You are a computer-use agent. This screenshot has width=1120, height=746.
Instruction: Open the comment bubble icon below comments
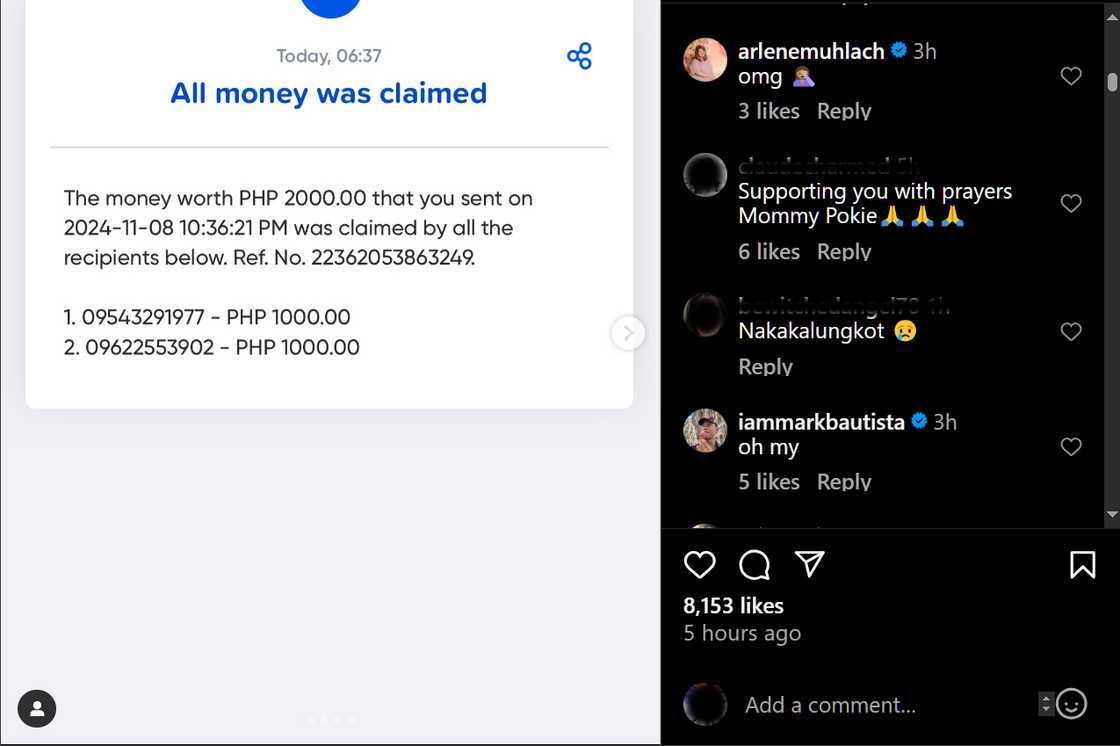tap(754, 565)
